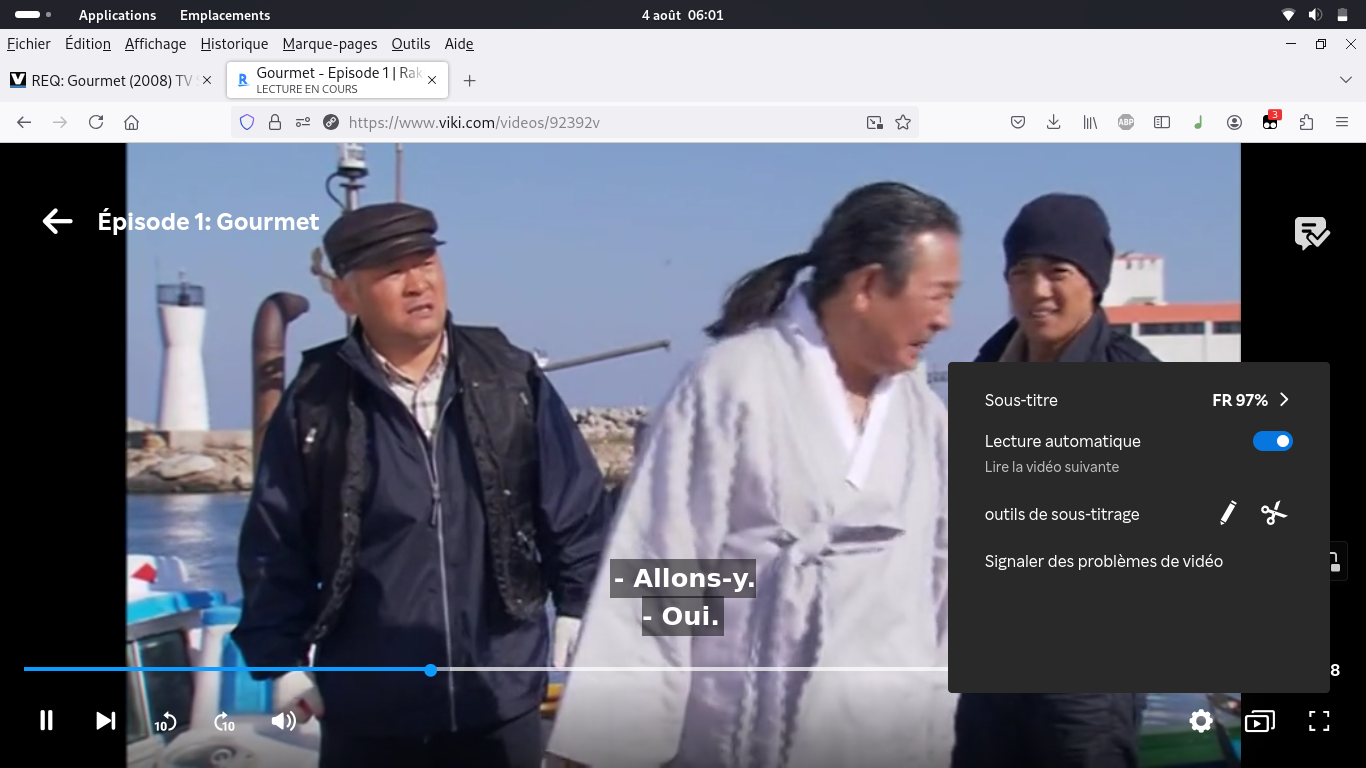
Task: Open the clock showing 4 août 06:01
Action: tap(683, 15)
